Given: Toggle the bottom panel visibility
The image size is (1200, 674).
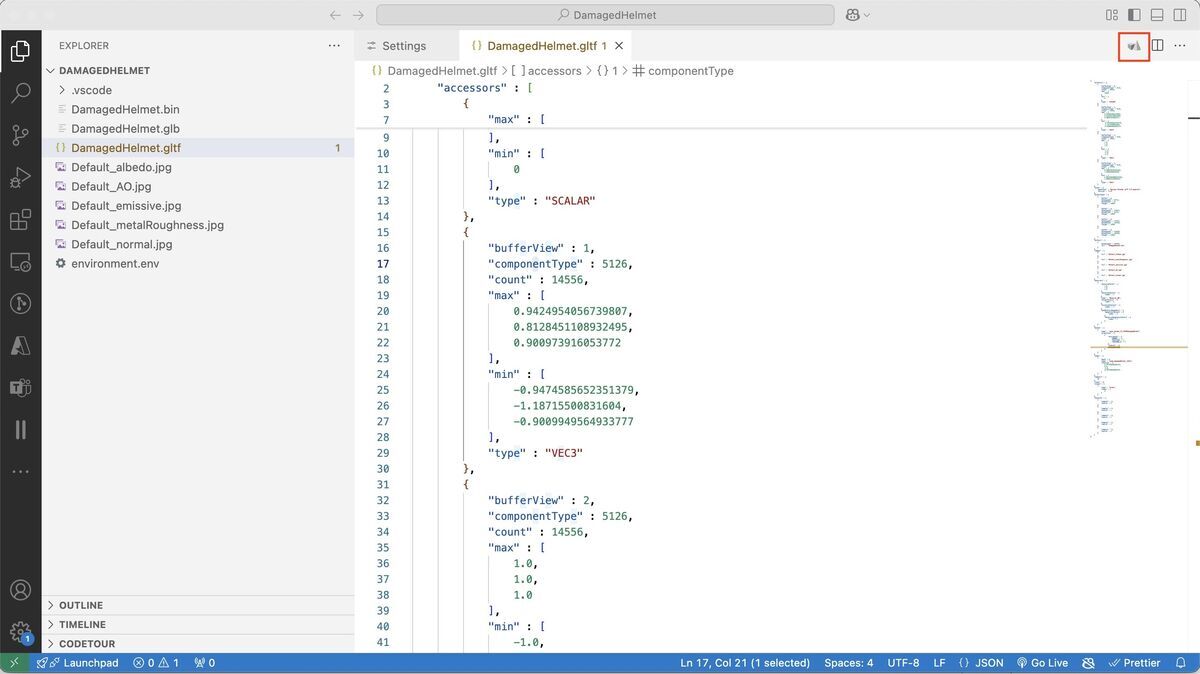Looking at the screenshot, I should click(x=1157, y=15).
